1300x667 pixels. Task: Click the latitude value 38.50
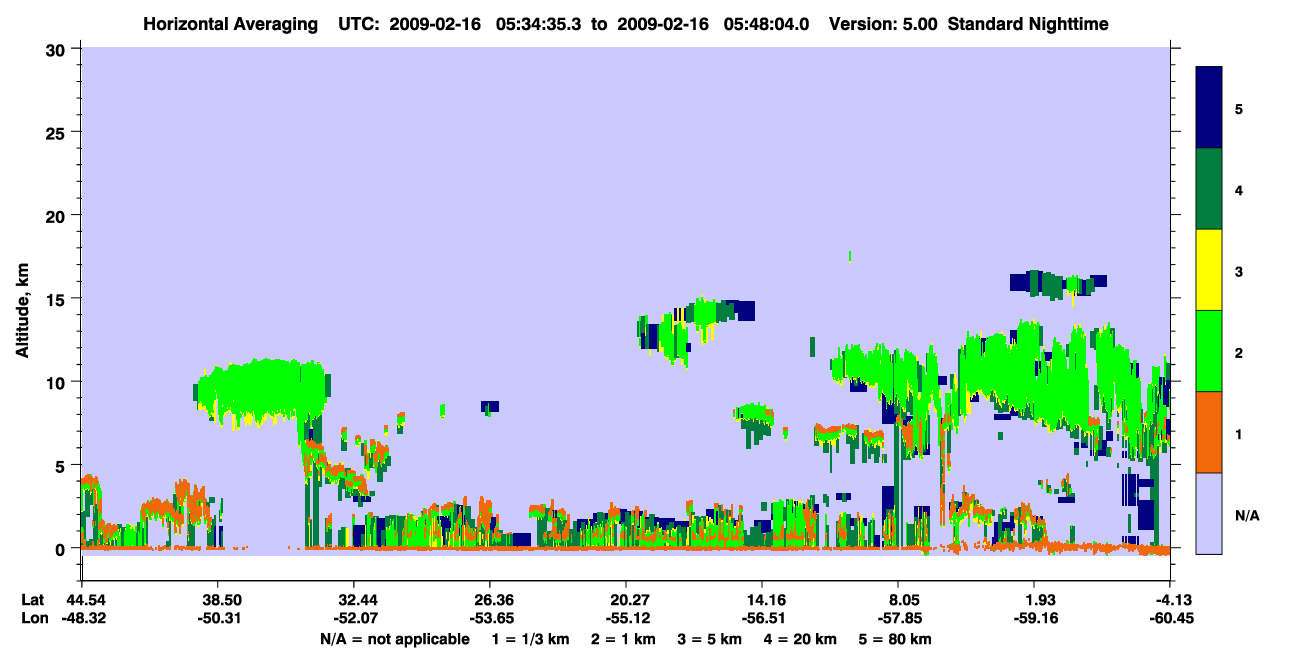click(x=218, y=600)
